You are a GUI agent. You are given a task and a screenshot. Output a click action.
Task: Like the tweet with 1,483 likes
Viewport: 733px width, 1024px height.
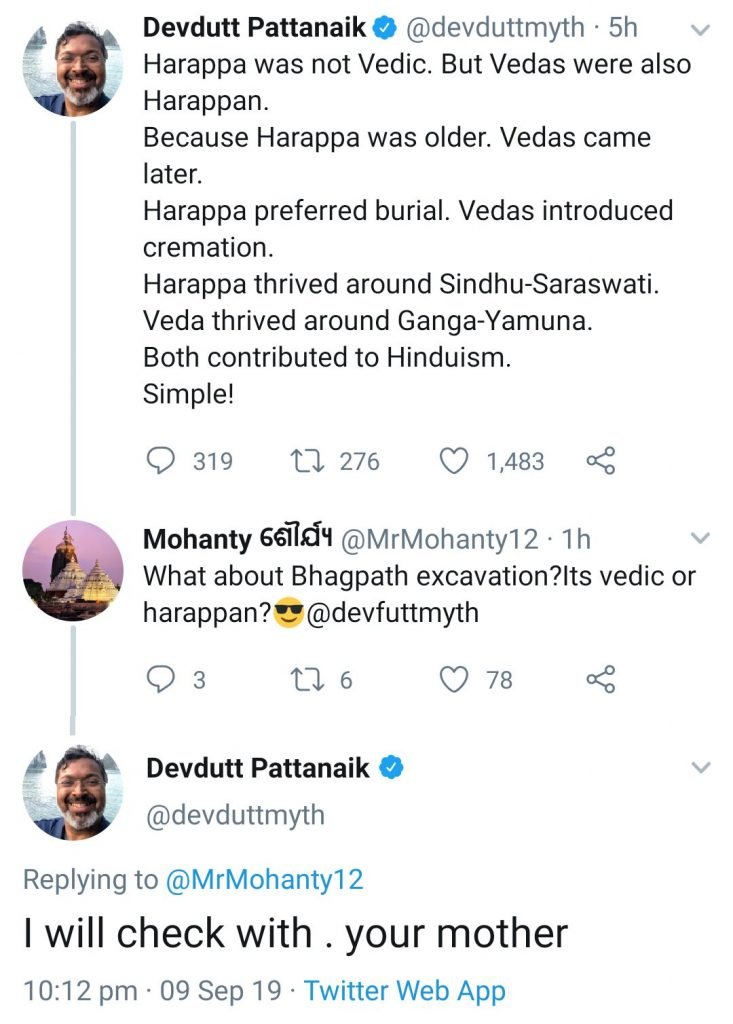pos(455,461)
